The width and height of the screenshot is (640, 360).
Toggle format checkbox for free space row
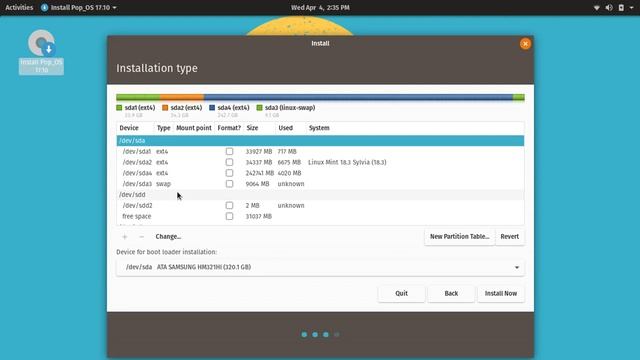(x=229, y=216)
